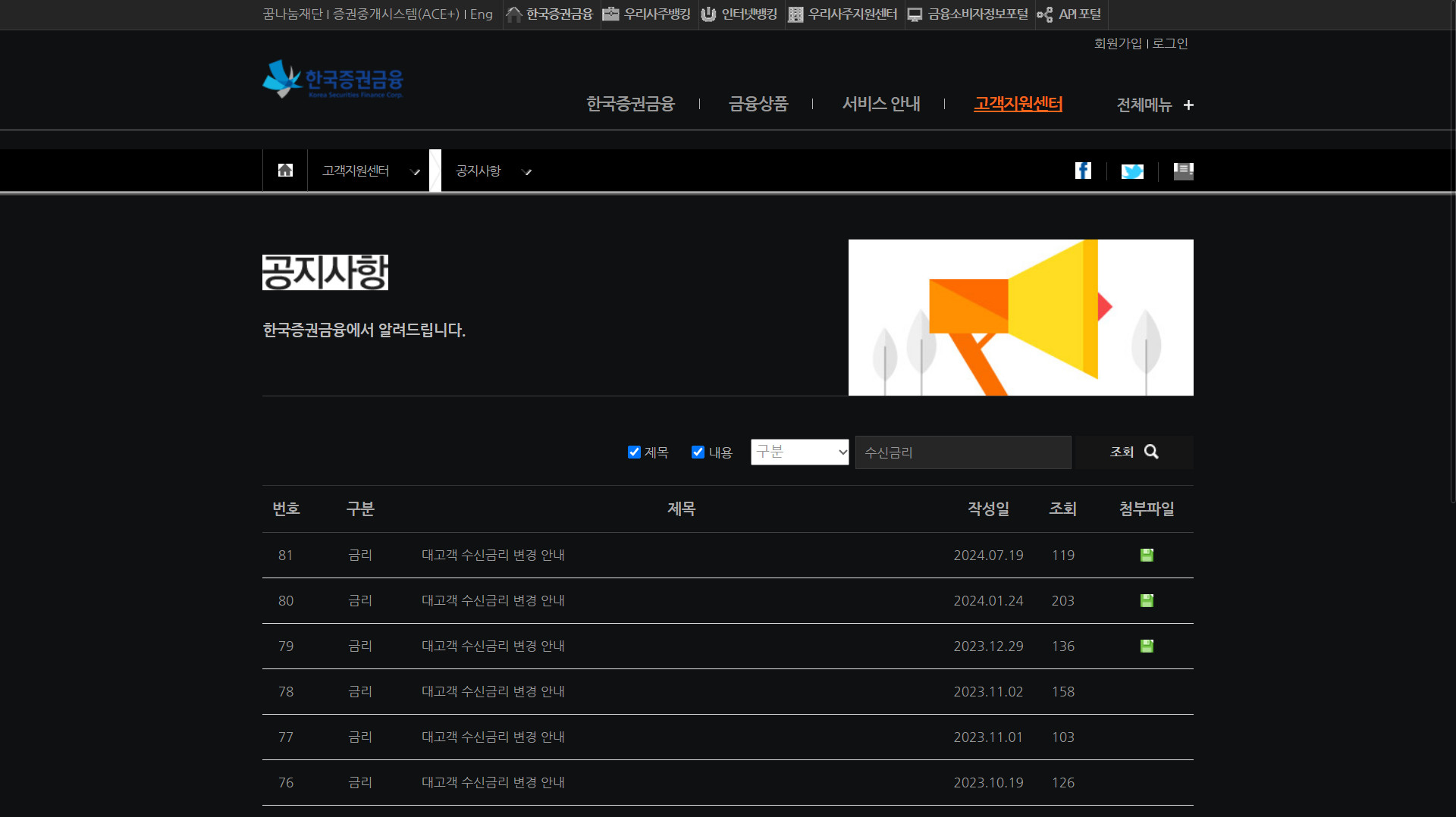
Task: Open notice 77 대고객 수신금리 변경 안내
Action: pos(493,737)
